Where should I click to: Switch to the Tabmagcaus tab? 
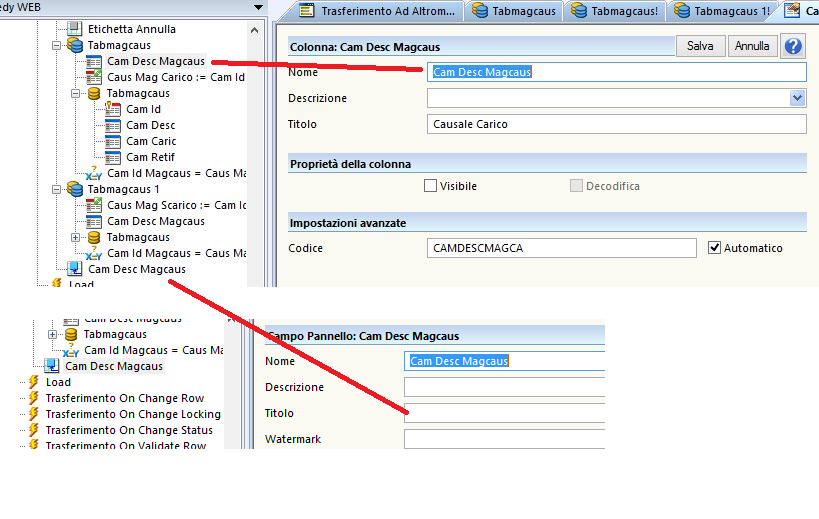pyautogui.click(x=514, y=11)
